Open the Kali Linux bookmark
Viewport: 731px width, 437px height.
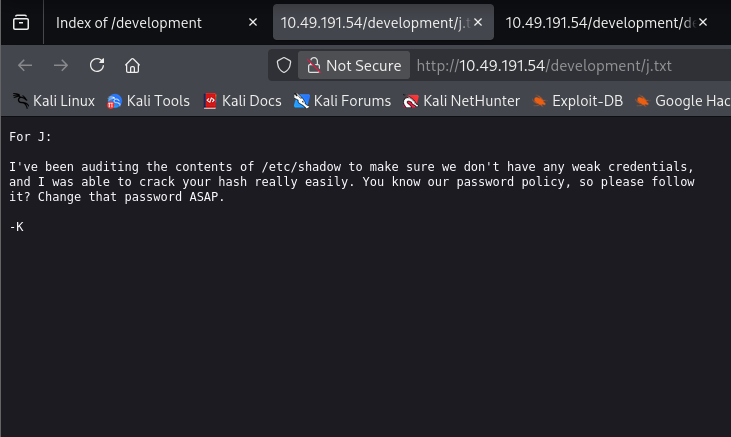click(54, 101)
